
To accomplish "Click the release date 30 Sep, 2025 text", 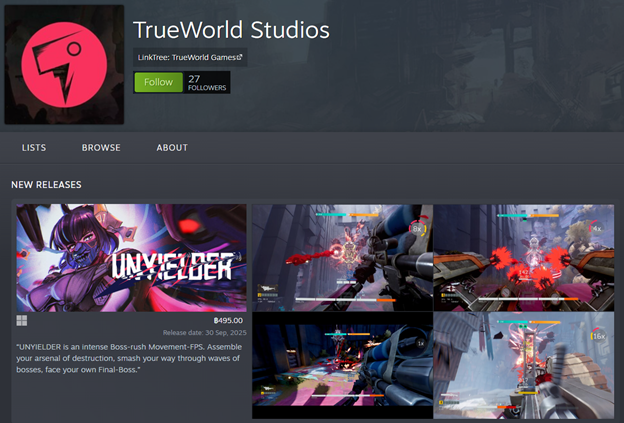I will click(203, 332).
